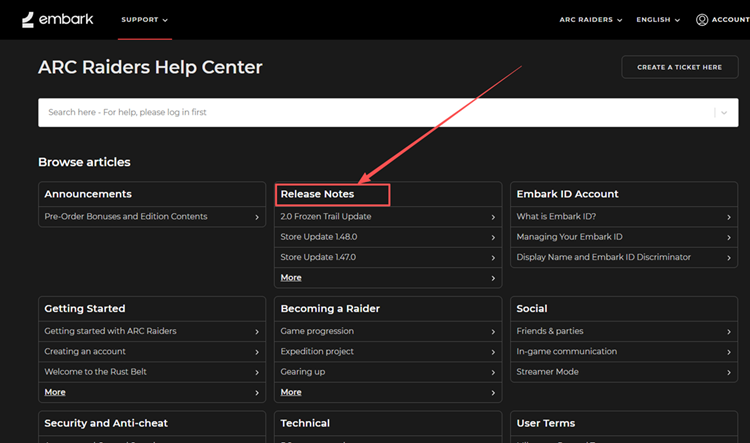Click chevron arrow on Store Update 1.48.0 row
This screenshot has width=750, height=443.
point(493,237)
